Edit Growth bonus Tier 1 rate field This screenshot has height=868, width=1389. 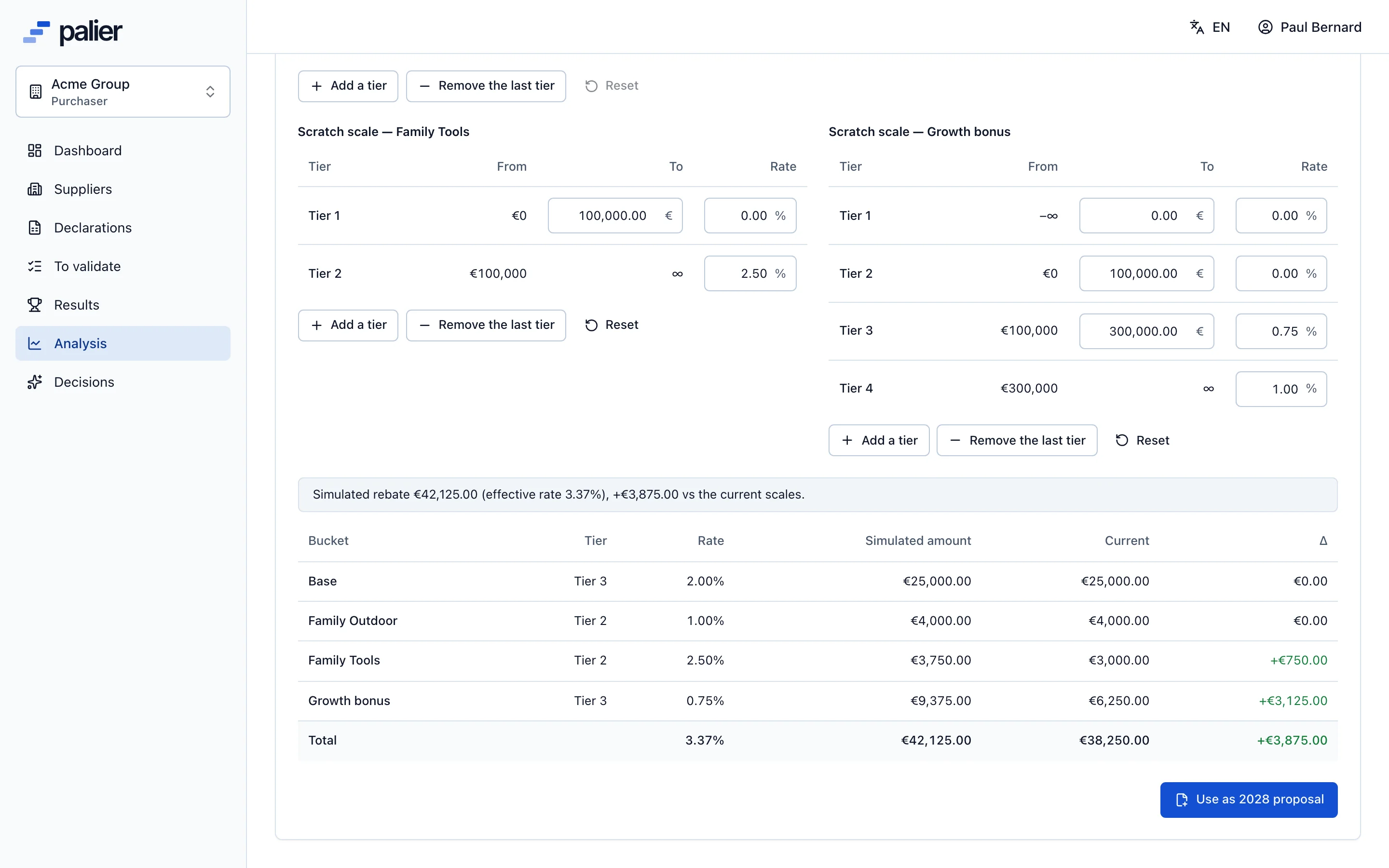[x=1281, y=216]
